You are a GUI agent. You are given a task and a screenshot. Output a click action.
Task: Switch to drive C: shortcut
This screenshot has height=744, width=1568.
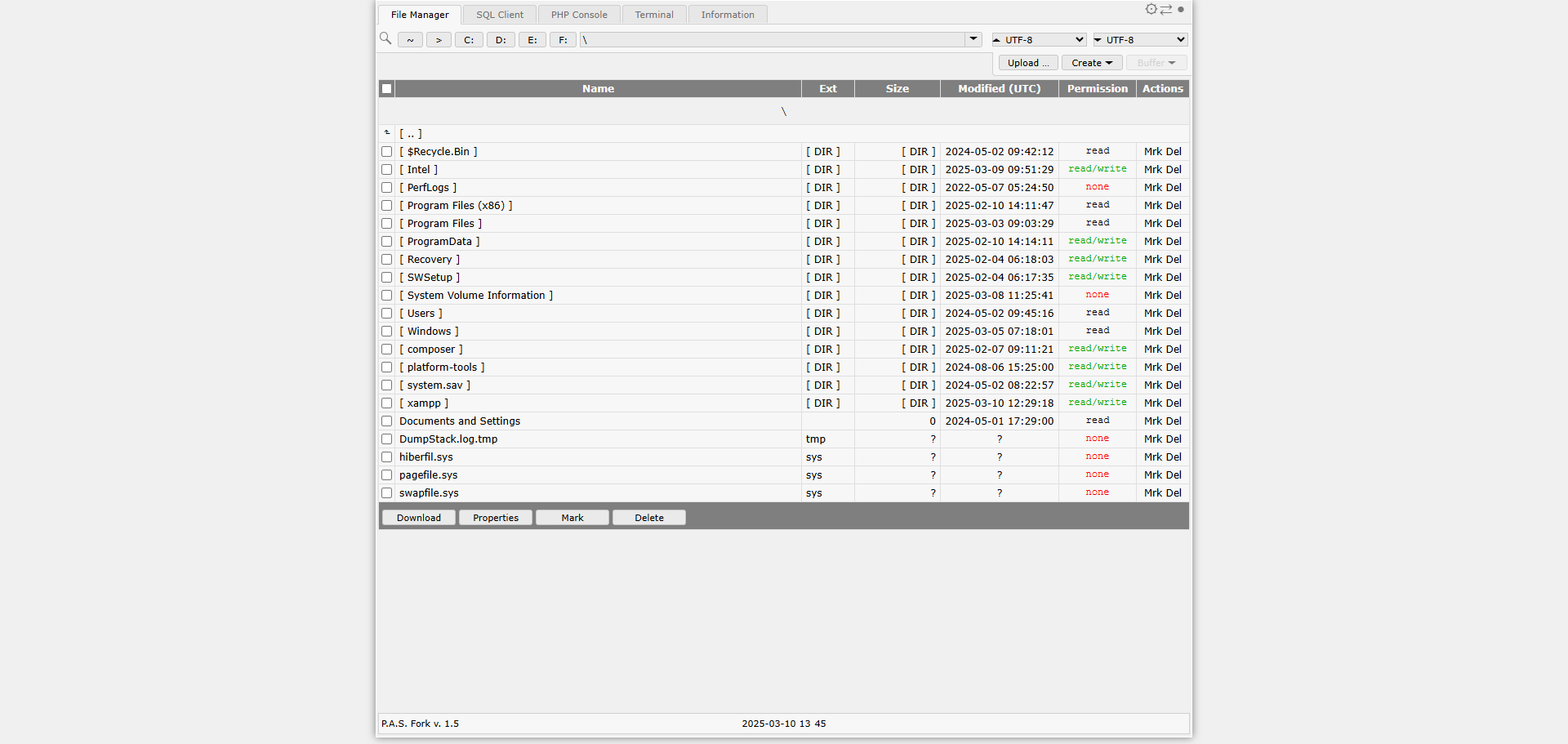point(468,39)
